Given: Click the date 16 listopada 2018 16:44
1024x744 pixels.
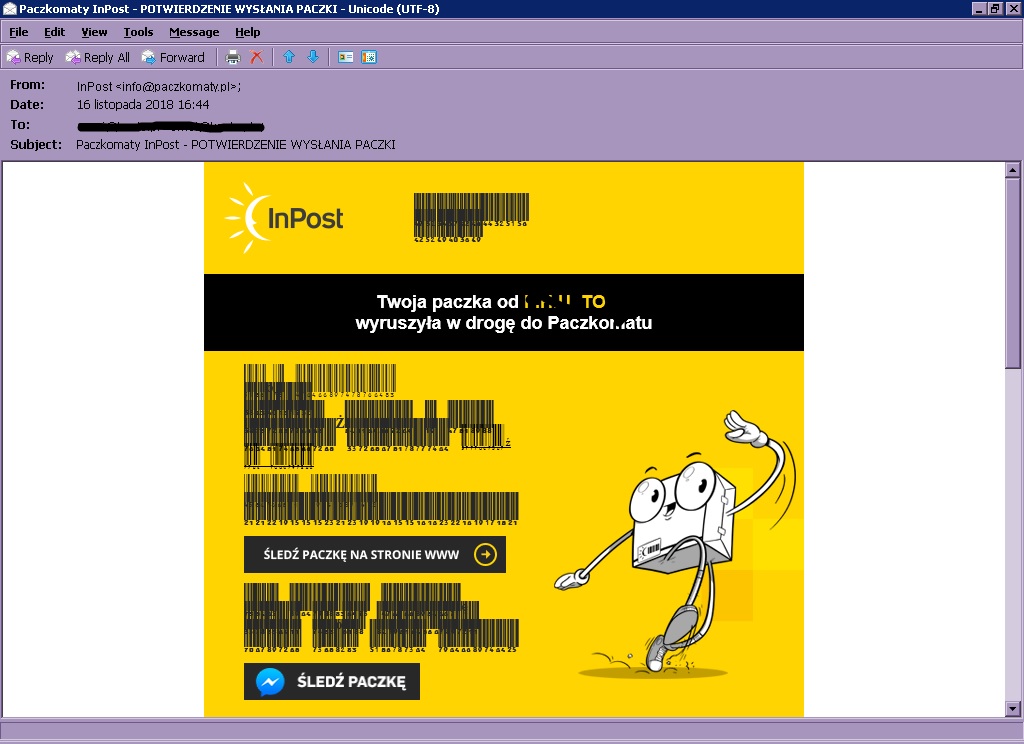Looking at the screenshot, I should click(143, 105).
